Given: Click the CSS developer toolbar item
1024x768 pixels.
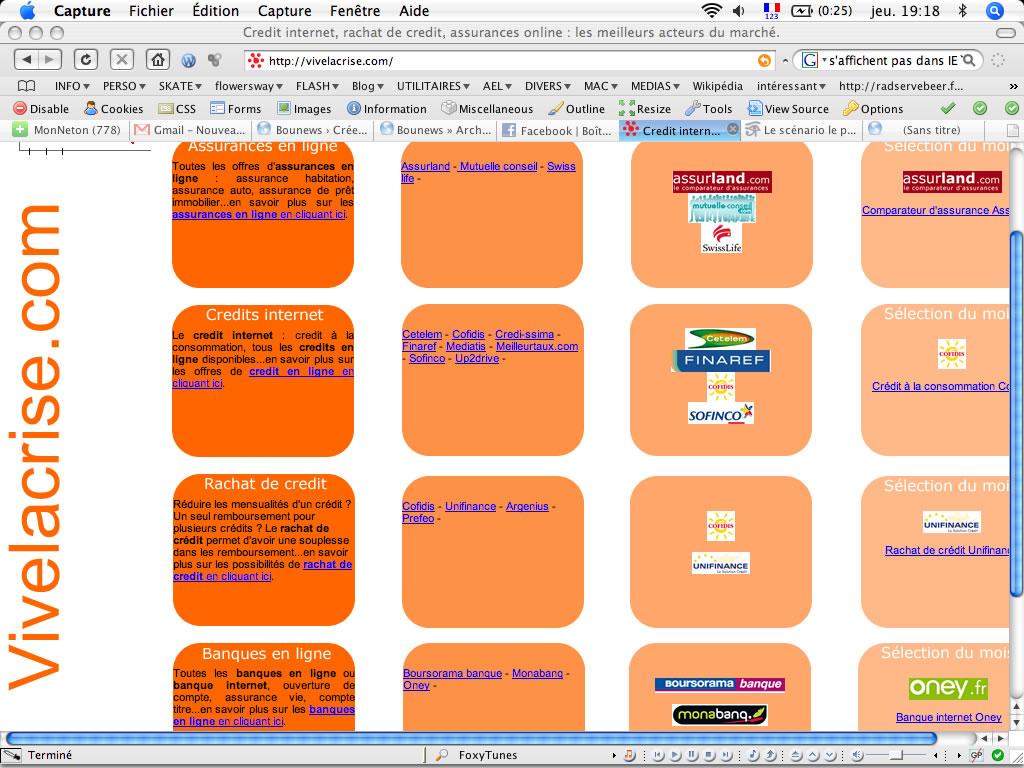Looking at the screenshot, I should [x=177, y=108].
